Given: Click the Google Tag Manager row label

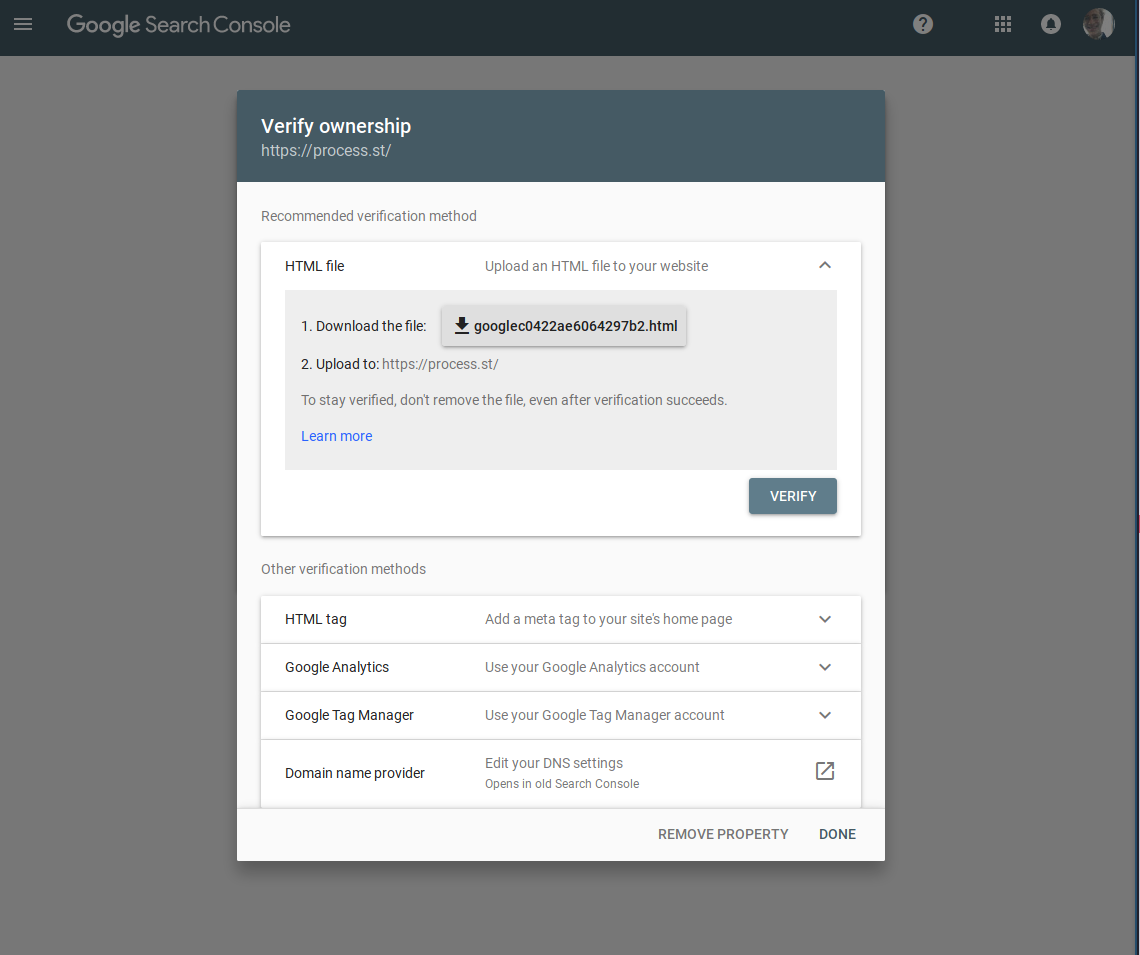Looking at the screenshot, I should 349,715.
